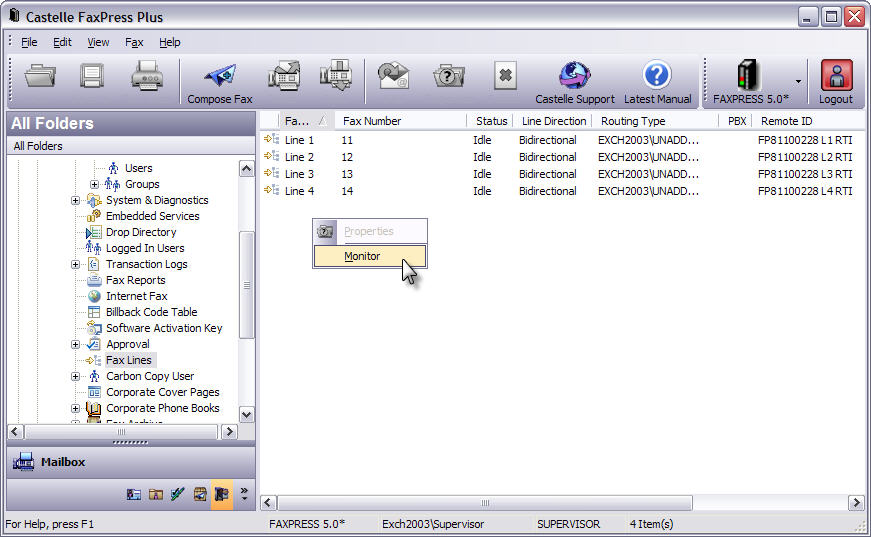
Task: Click the Logout button
Action: coord(836,82)
